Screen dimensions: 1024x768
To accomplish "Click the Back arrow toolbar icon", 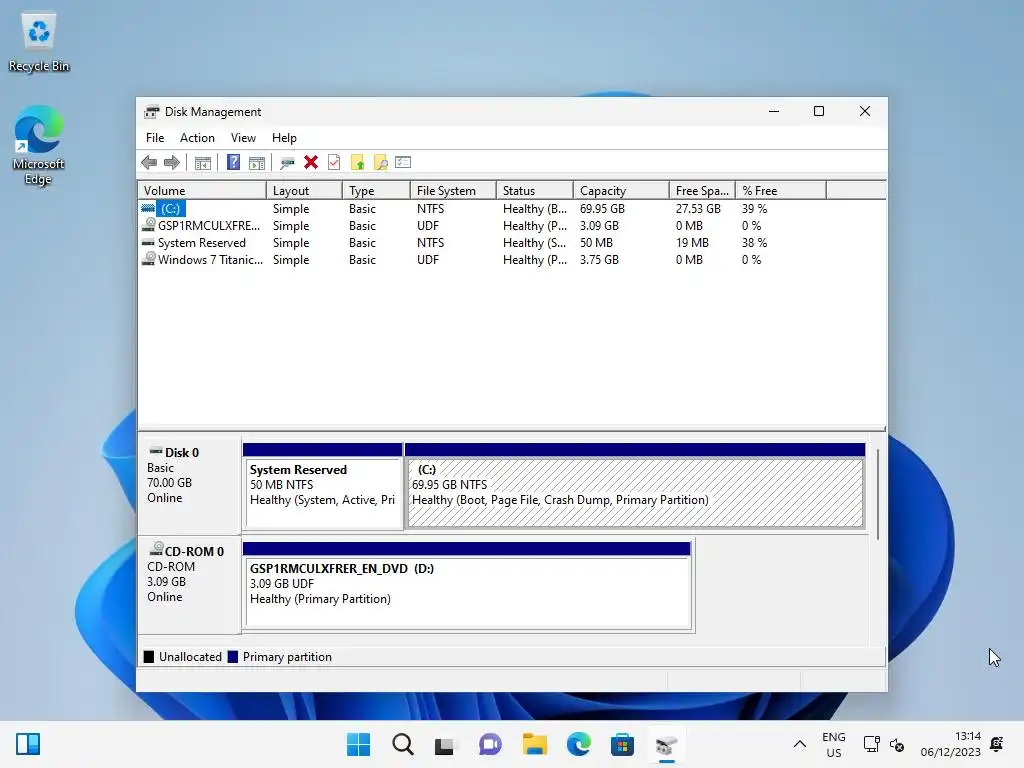I will (149, 163).
